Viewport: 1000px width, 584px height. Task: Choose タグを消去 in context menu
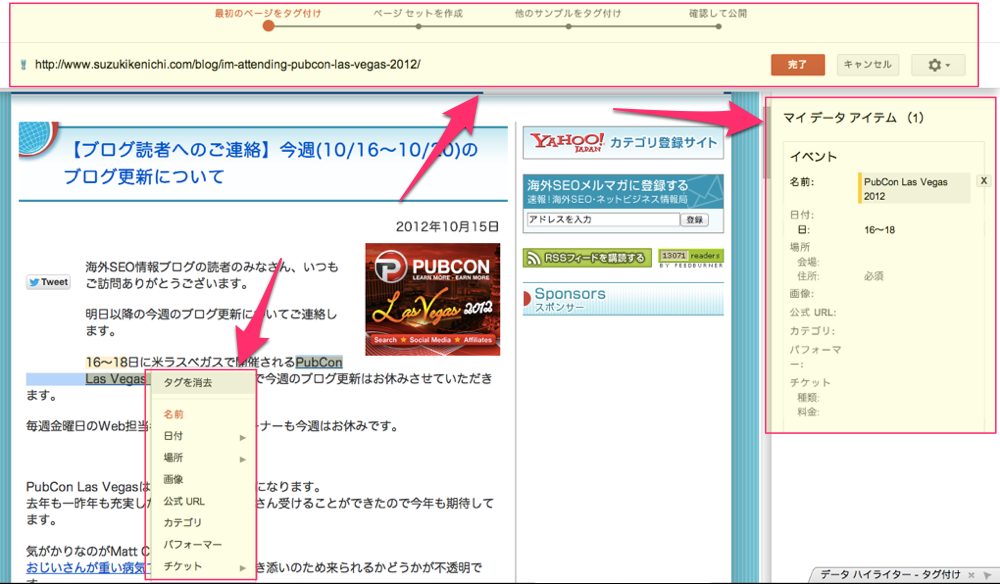pos(201,383)
